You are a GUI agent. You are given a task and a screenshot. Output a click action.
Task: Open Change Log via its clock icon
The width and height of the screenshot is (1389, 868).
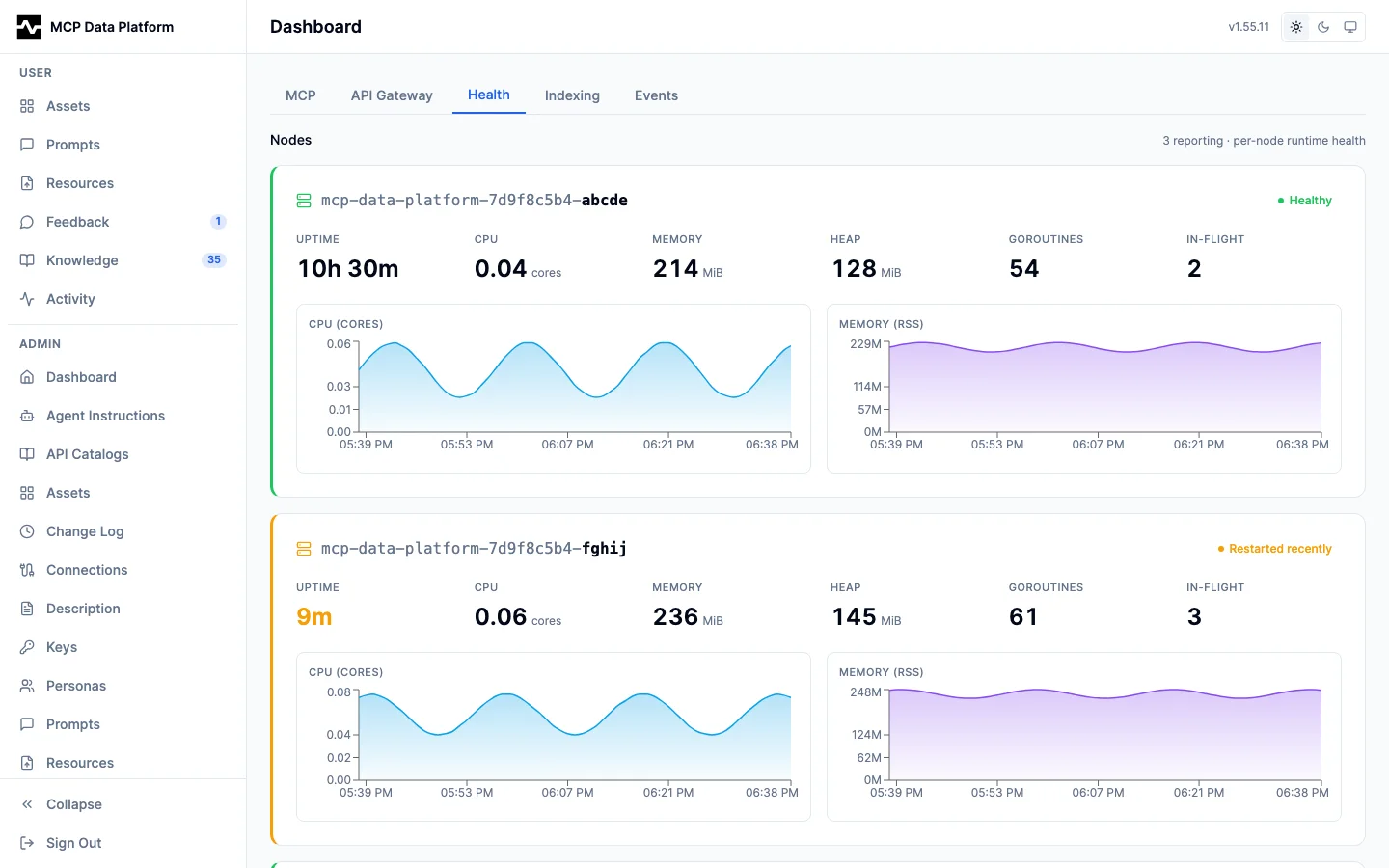click(27, 531)
